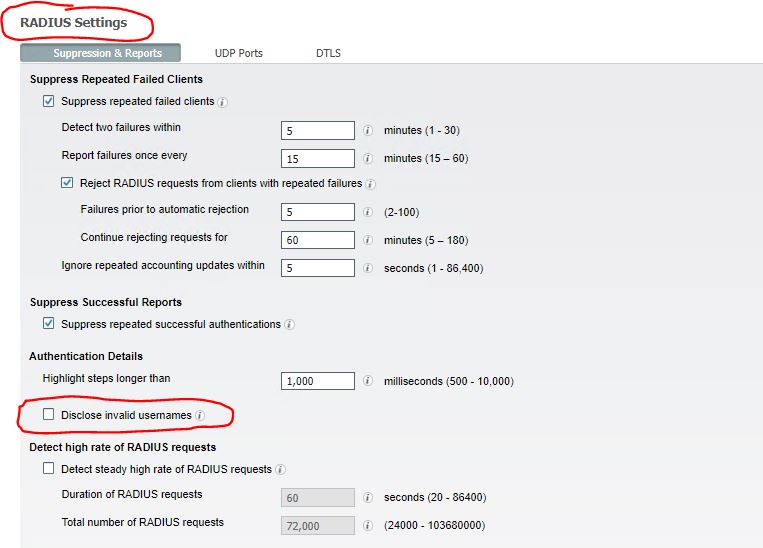Click the RADIUS Settings heading

[73, 23]
